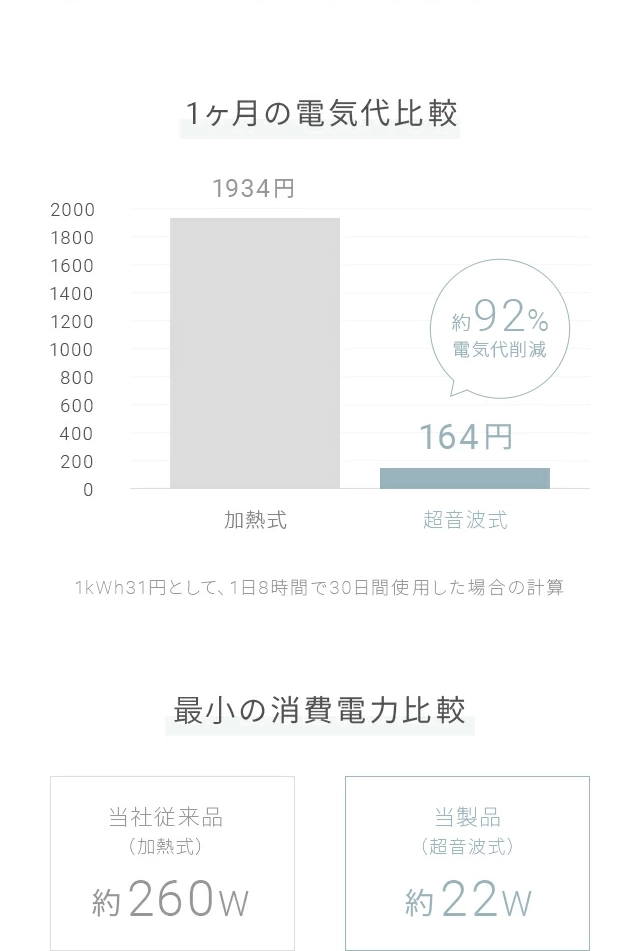Click the 1ヶ月の電気代比較 heading
640x951 pixels.
click(x=320, y=114)
